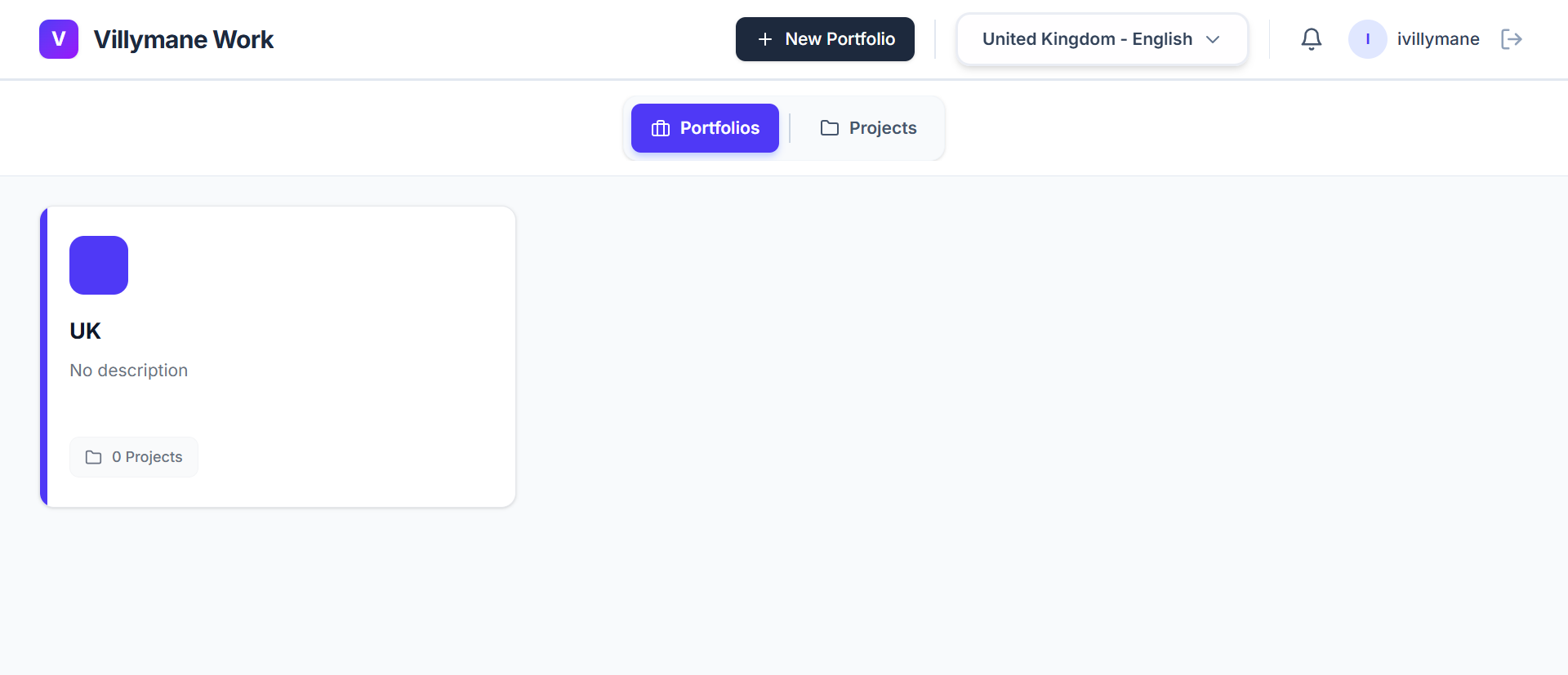The width and height of the screenshot is (1568, 675).
Task: Click the notification bell icon
Action: click(1311, 38)
